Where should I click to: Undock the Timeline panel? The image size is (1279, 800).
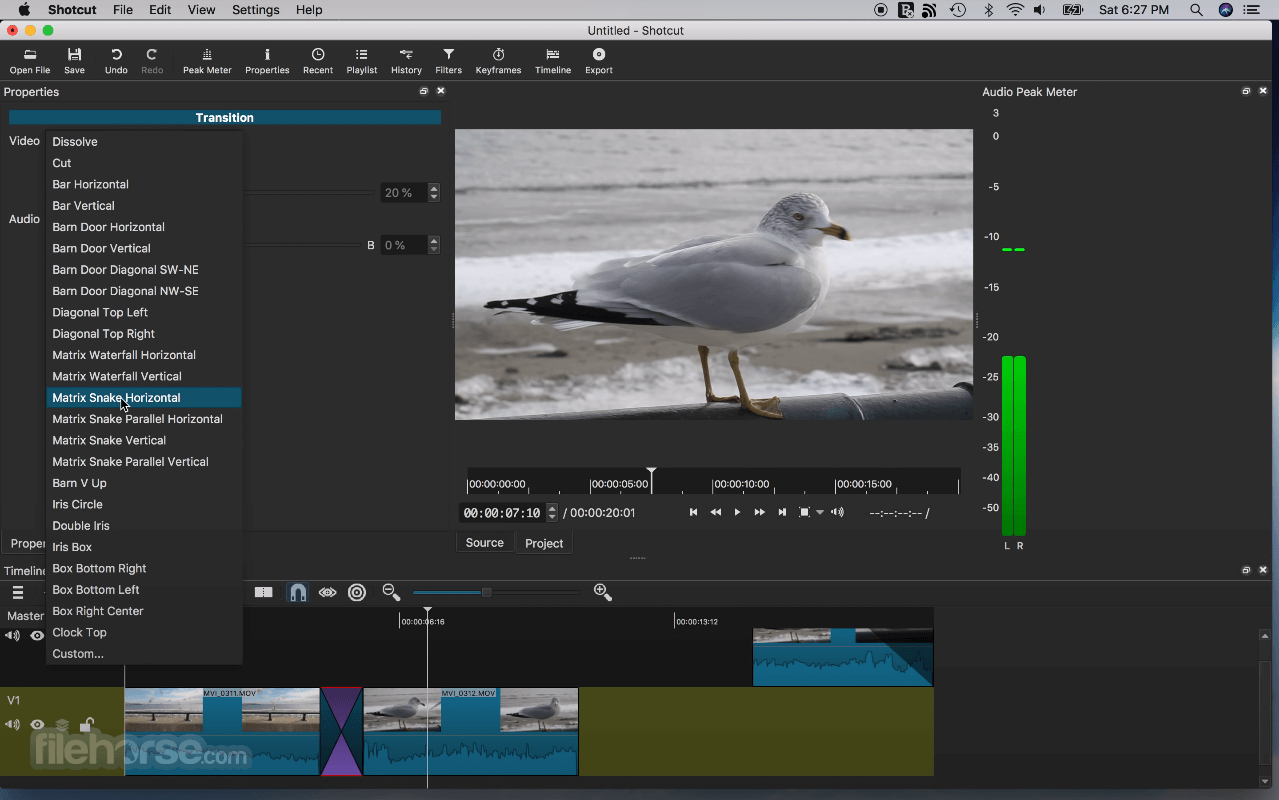coord(1246,570)
